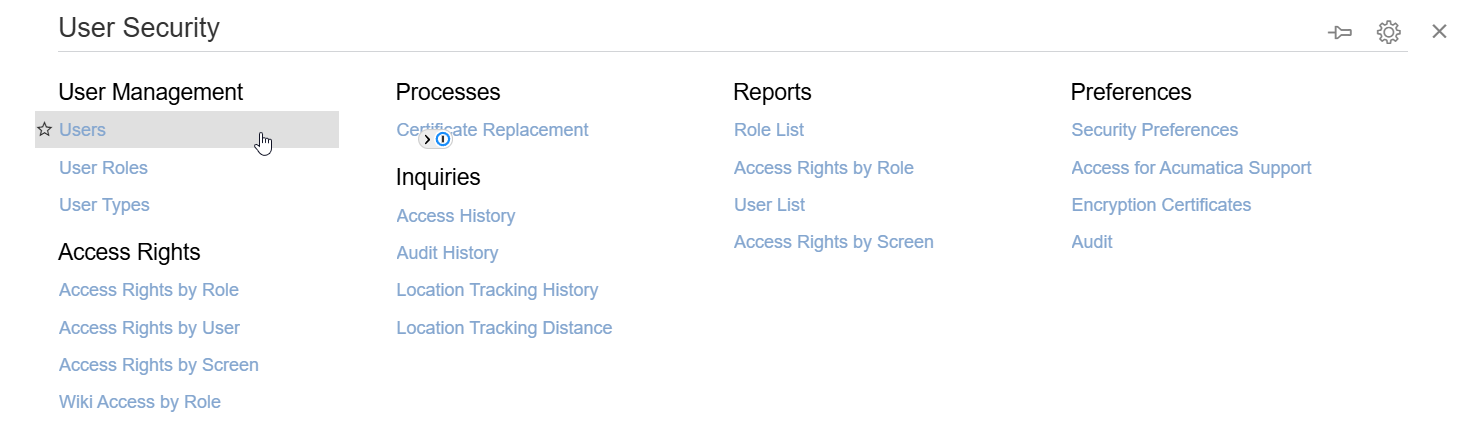Open menu settings gear icon
Viewport: 1459px width, 436px height.
click(x=1388, y=32)
